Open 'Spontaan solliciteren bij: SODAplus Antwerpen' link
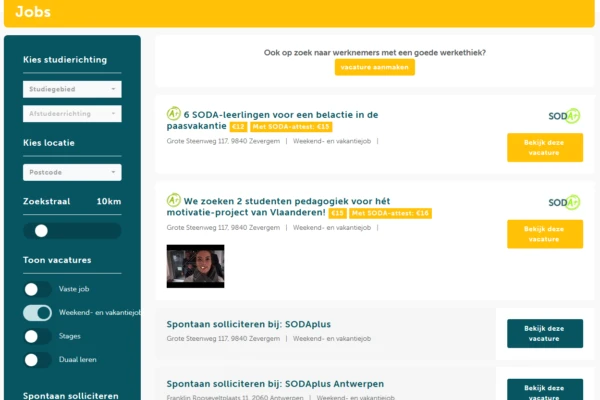The height and width of the screenshot is (400, 600). tap(275, 384)
